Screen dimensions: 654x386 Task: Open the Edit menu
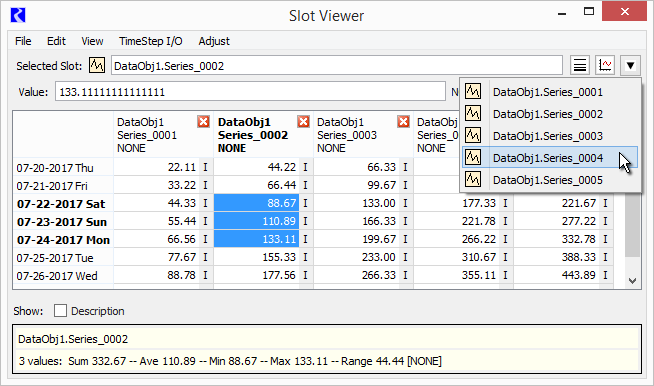point(56,41)
